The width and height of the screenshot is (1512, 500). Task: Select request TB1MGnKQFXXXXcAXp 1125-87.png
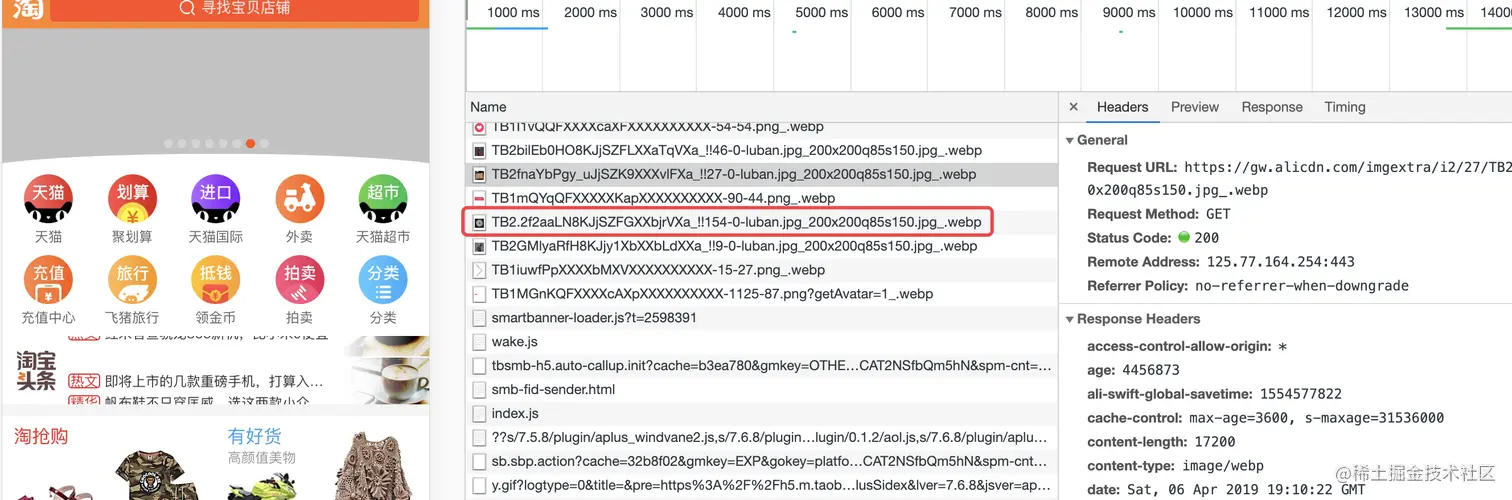(763, 294)
